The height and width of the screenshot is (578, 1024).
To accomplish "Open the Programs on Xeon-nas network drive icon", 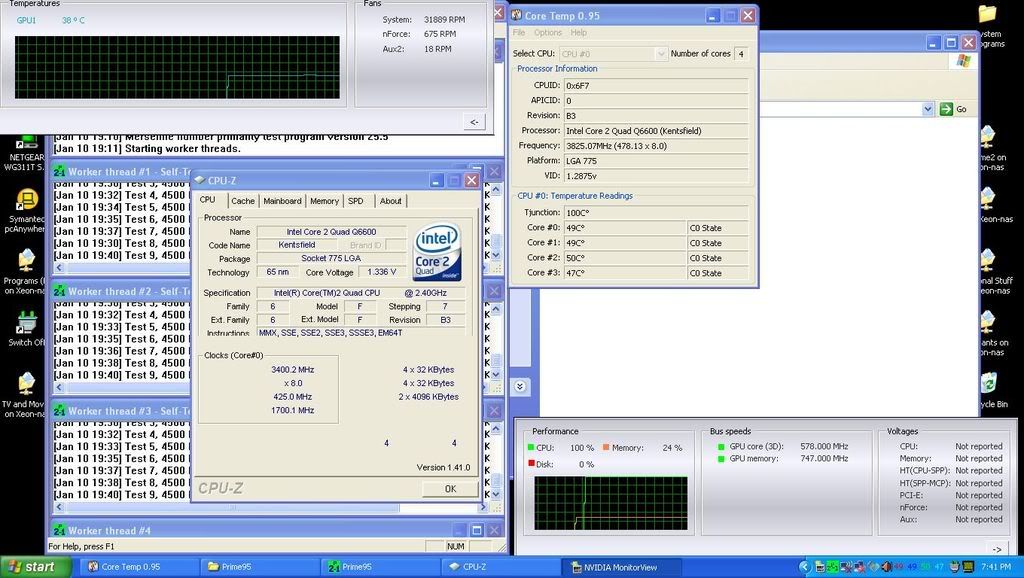I will (25, 271).
